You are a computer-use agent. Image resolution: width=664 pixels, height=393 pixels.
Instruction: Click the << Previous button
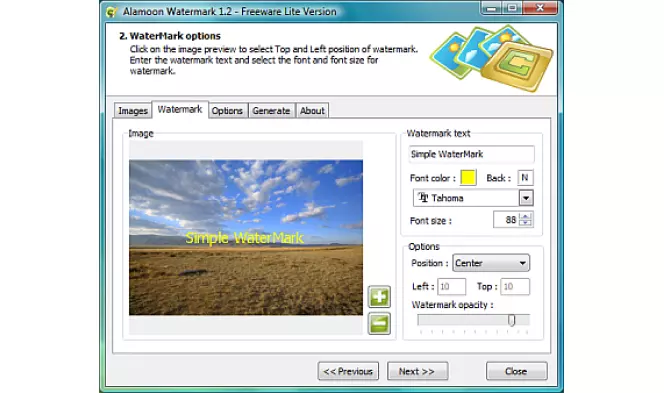pos(348,371)
